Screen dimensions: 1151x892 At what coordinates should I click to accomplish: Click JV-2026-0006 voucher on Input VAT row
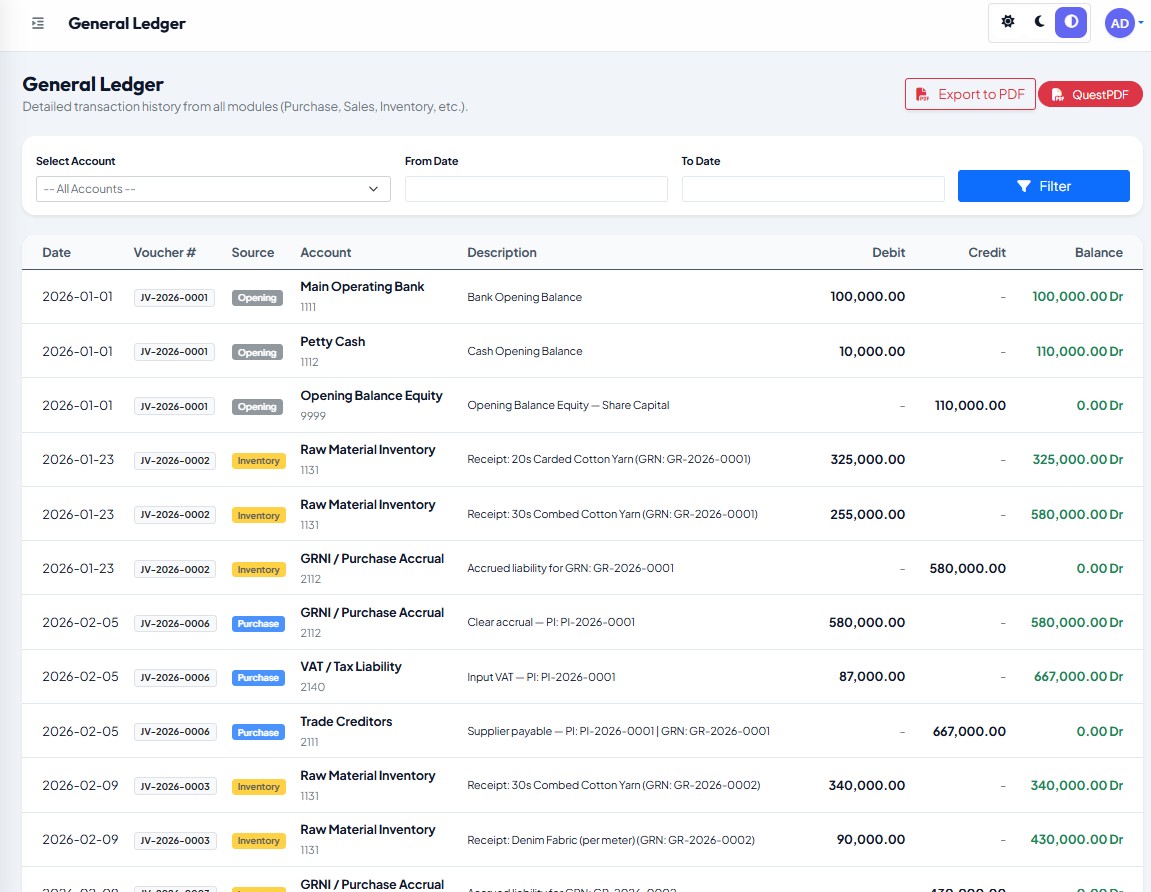pos(175,678)
